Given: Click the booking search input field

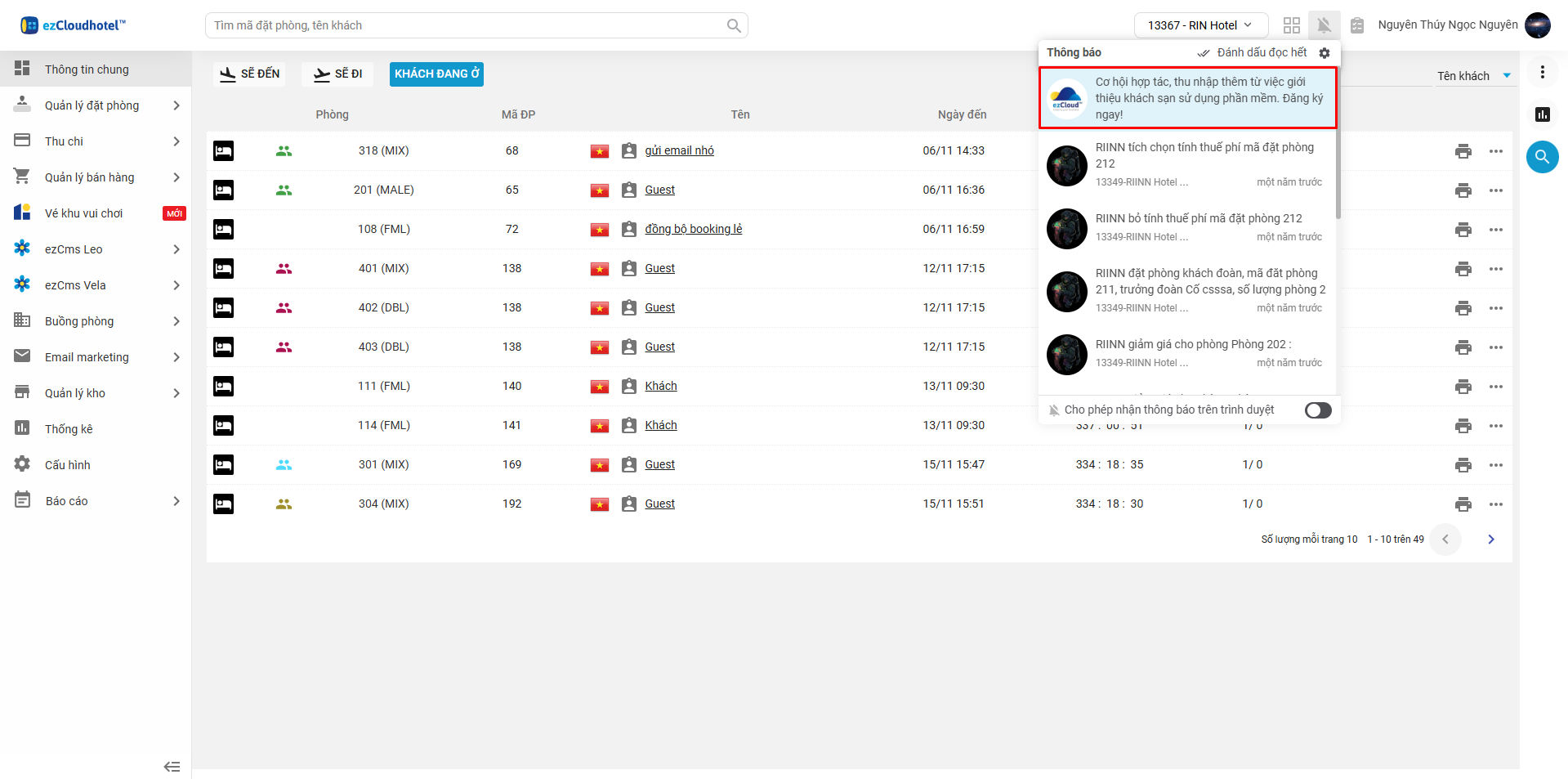Looking at the screenshot, I should 467,25.
